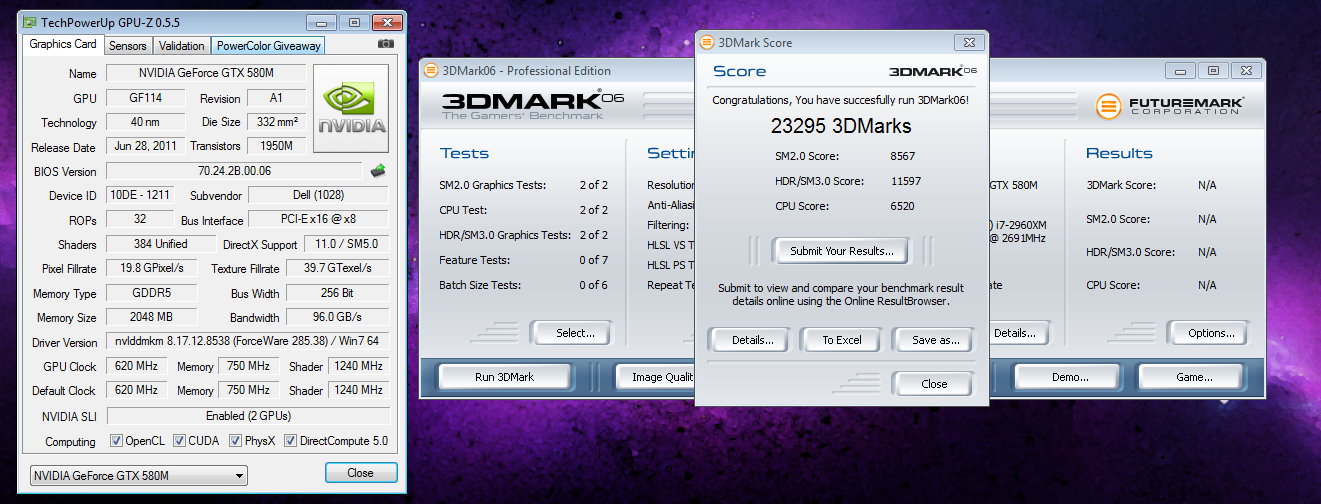
Task: Click the BIOS save chip icon
Action: tap(378, 171)
